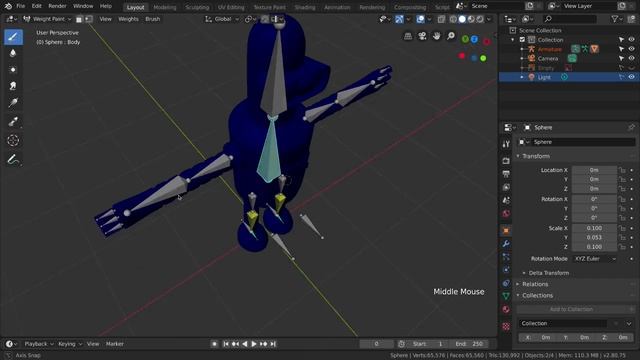Open the Brush menu in viewport header
The height and width of the screenshot is (360, 640).
pyautogui.click(x=153, y=19)
